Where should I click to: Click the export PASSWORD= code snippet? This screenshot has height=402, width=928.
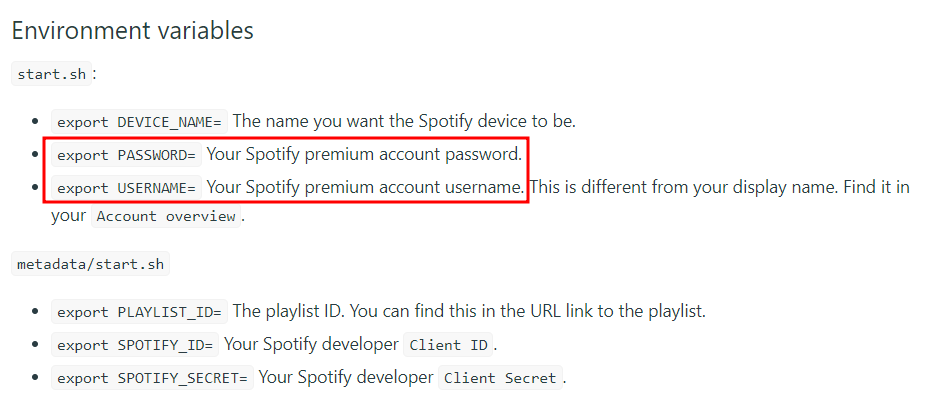pyautogui.click(x=127, y=155)
